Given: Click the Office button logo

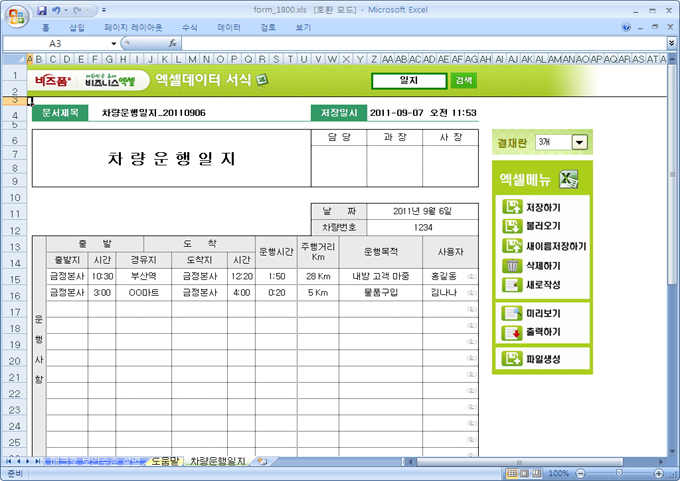Looking at the screenshot, I should 17,12.
